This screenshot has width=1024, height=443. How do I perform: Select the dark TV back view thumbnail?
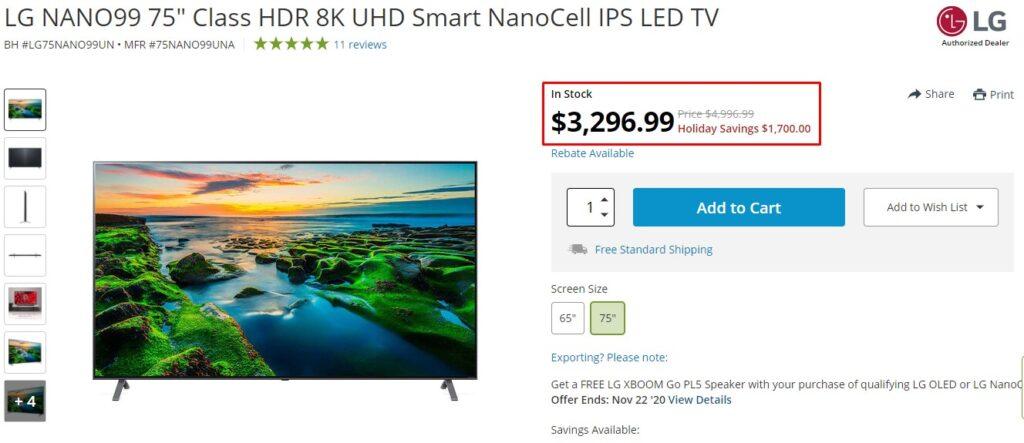25,158
